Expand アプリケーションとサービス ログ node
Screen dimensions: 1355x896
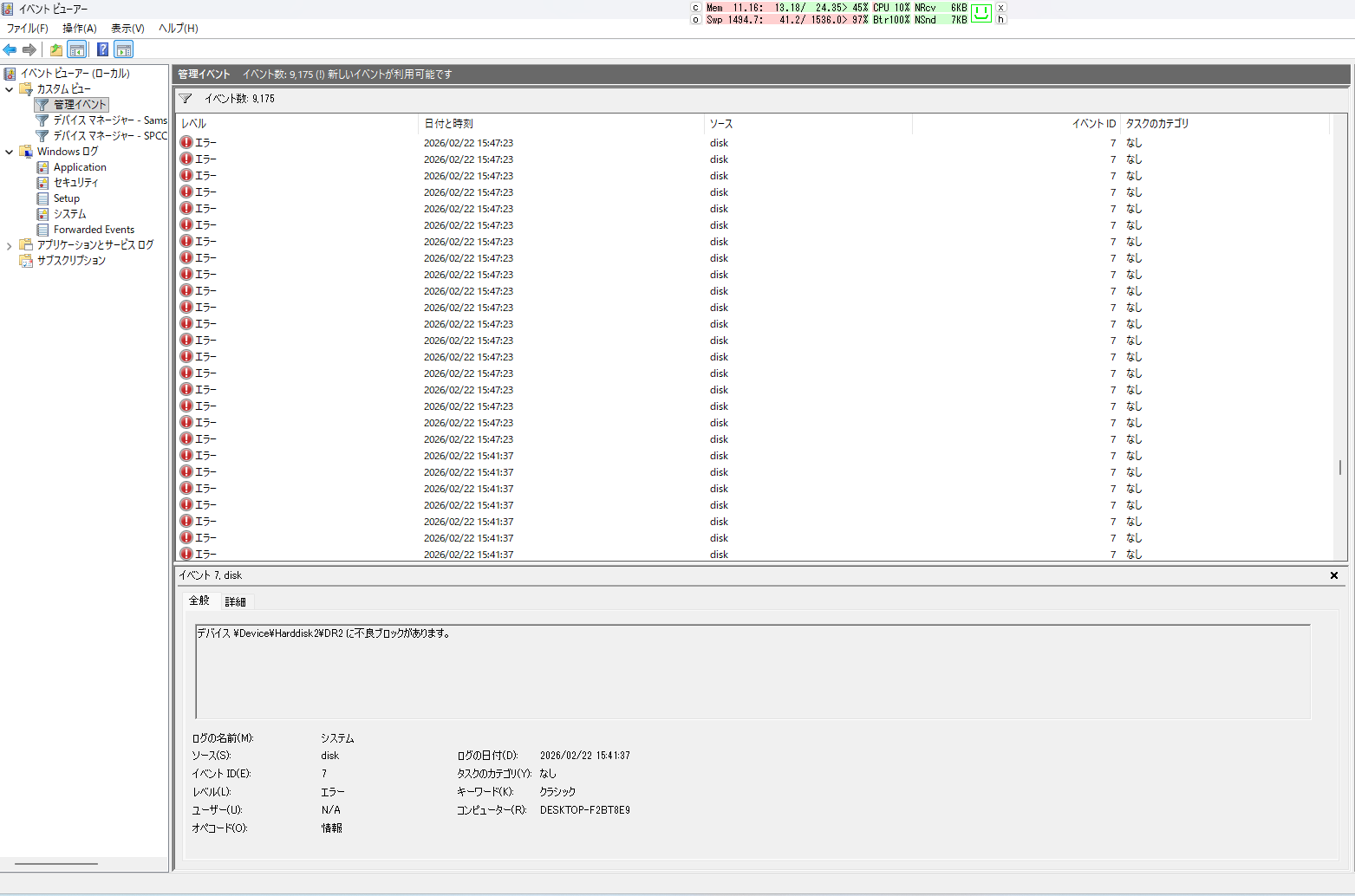pos(10,246)
